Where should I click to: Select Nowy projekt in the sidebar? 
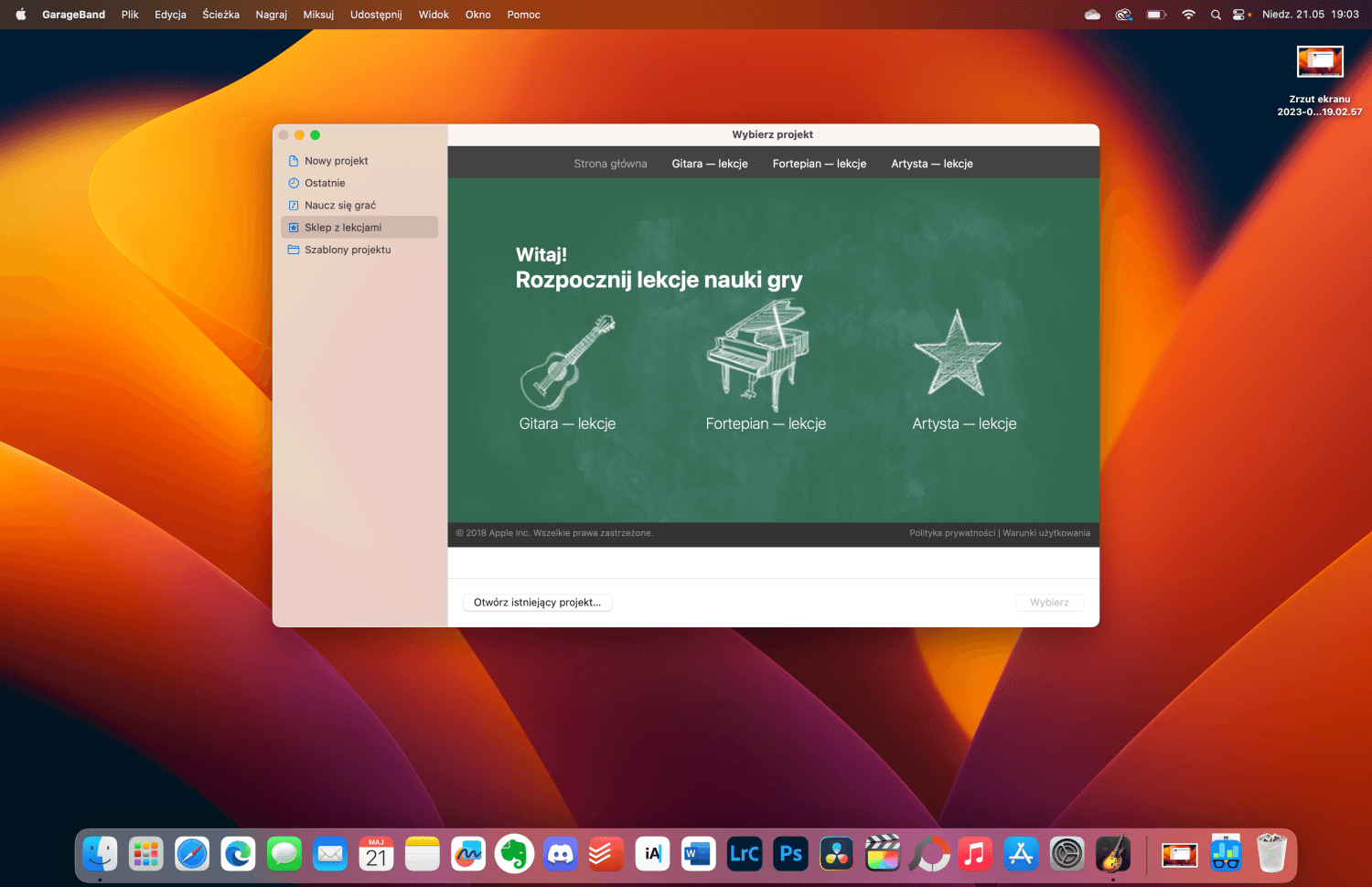(x=336, y=161)
